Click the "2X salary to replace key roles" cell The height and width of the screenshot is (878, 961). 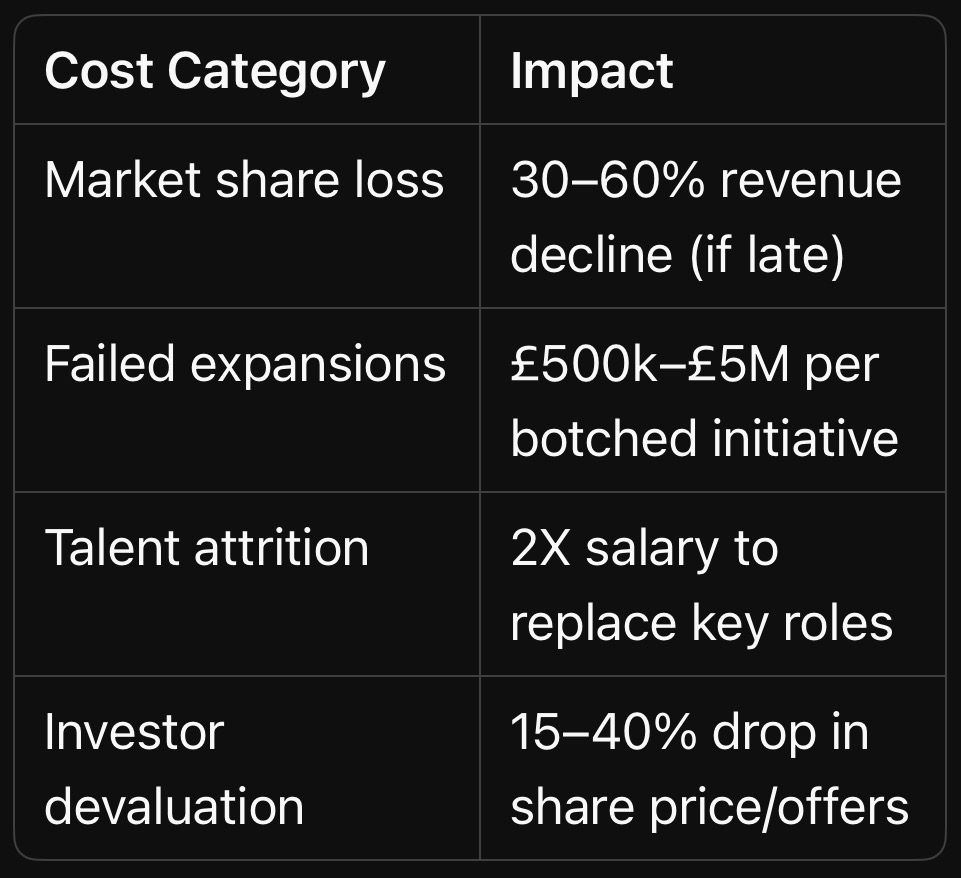(701, 585)
